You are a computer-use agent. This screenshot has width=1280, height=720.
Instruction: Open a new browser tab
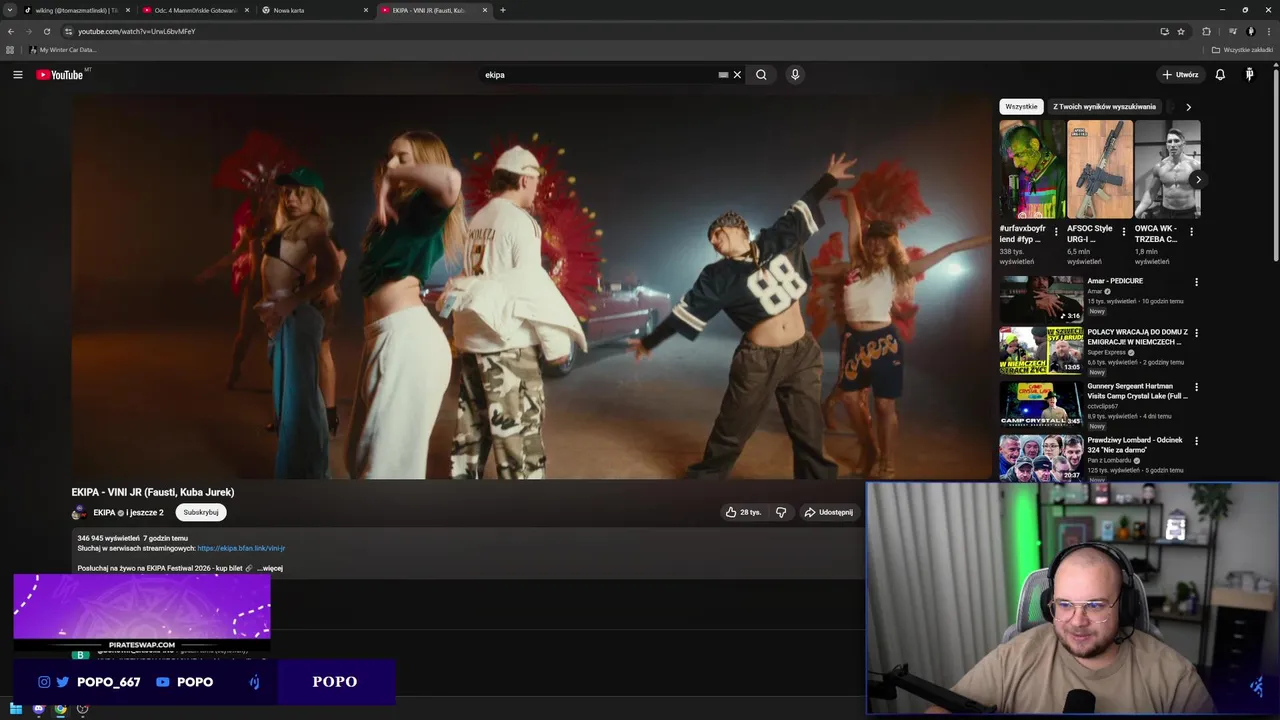pyautogui.click(x=502, y=10)
